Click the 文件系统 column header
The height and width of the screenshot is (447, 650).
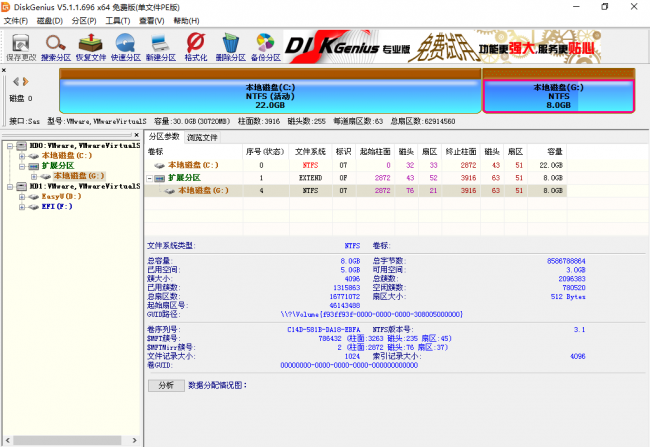pyautogui.click(x=310, y=152)
